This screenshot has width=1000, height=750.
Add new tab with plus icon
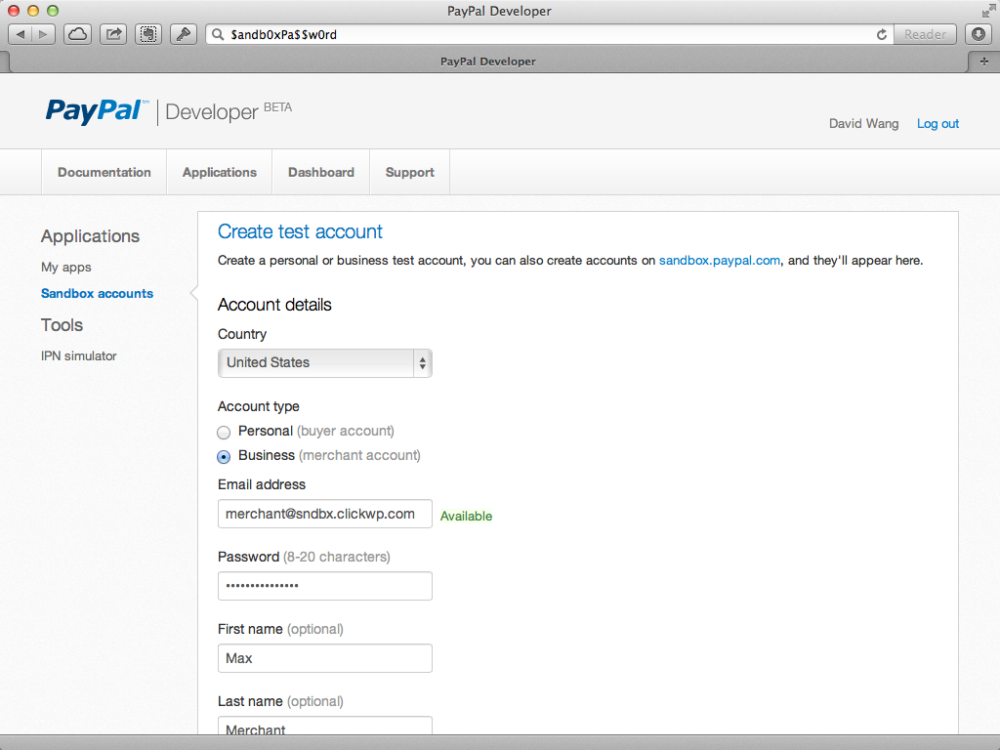[x=984, y=62]
